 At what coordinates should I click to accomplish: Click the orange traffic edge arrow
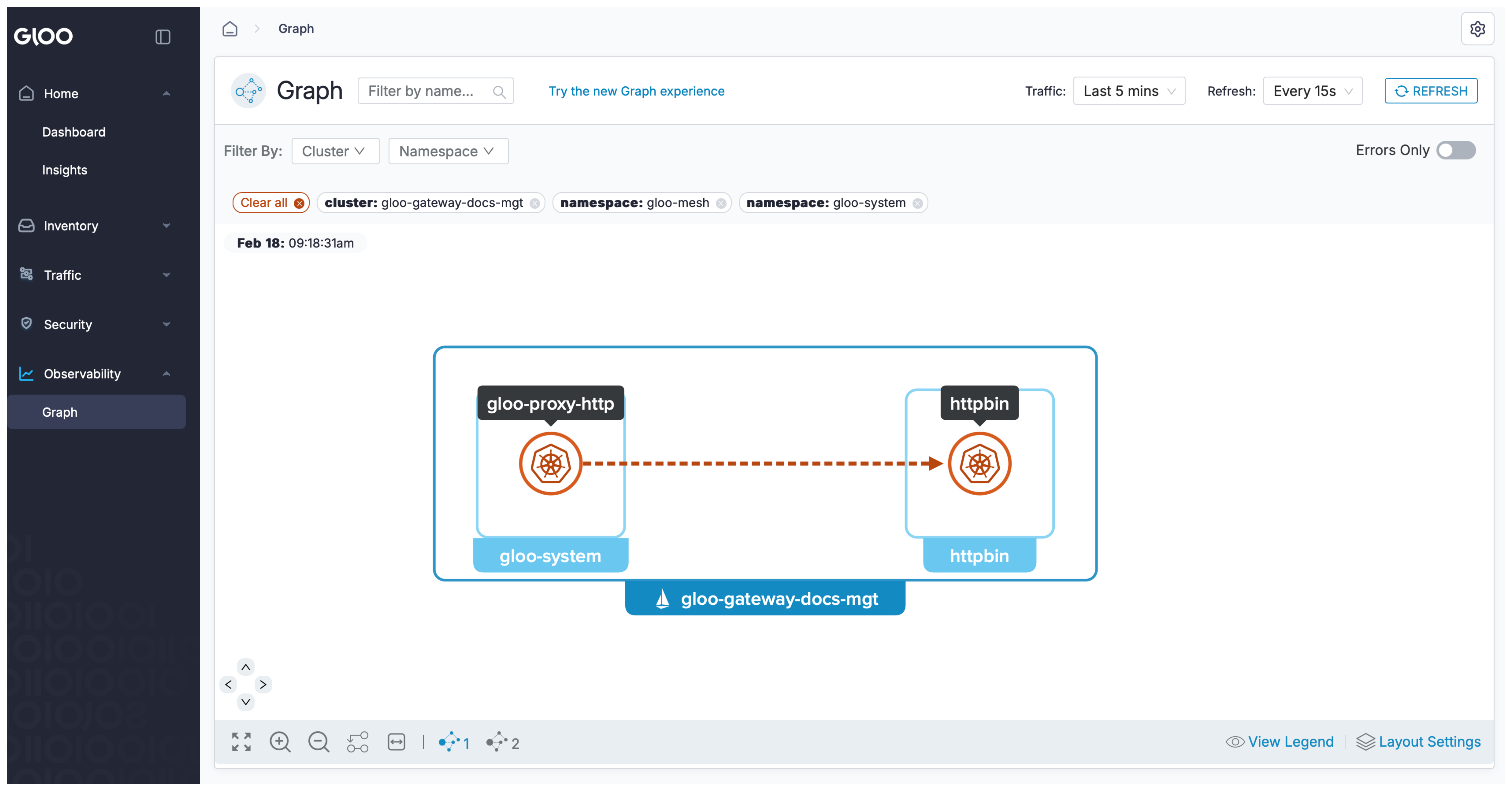click(x=763, y=464)
